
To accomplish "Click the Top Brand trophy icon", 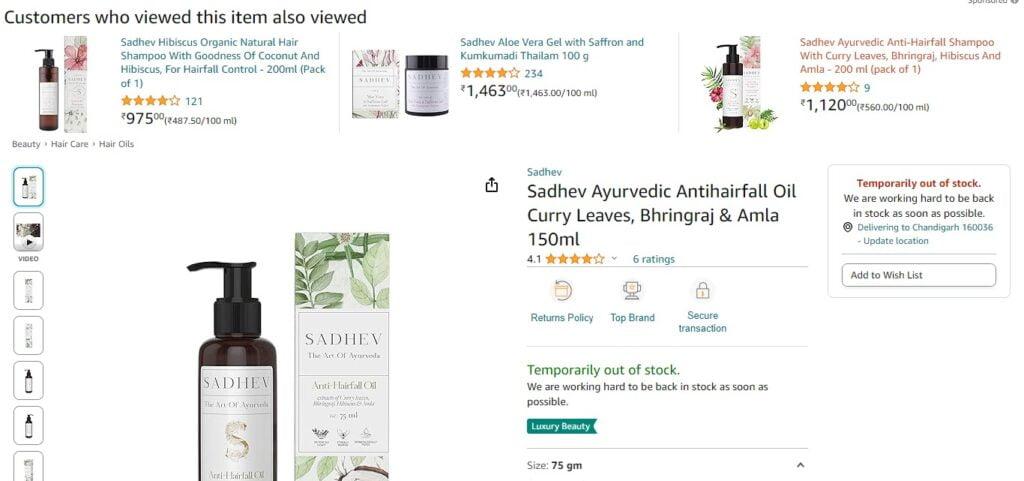I will 632,290.
